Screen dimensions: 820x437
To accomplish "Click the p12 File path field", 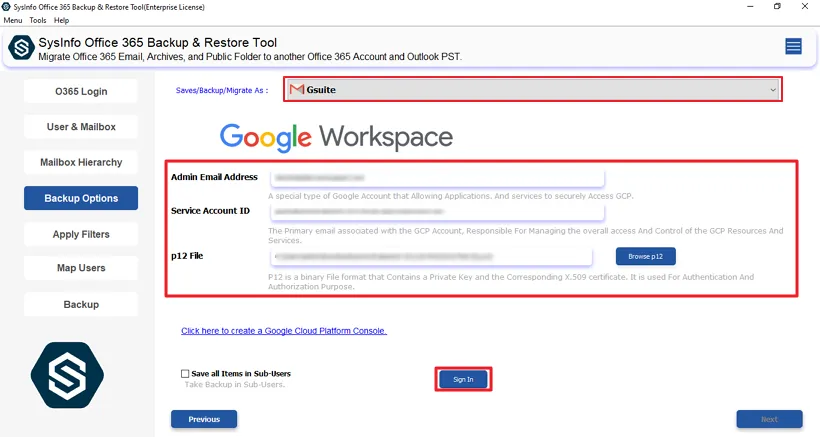I will pos(432,257).
